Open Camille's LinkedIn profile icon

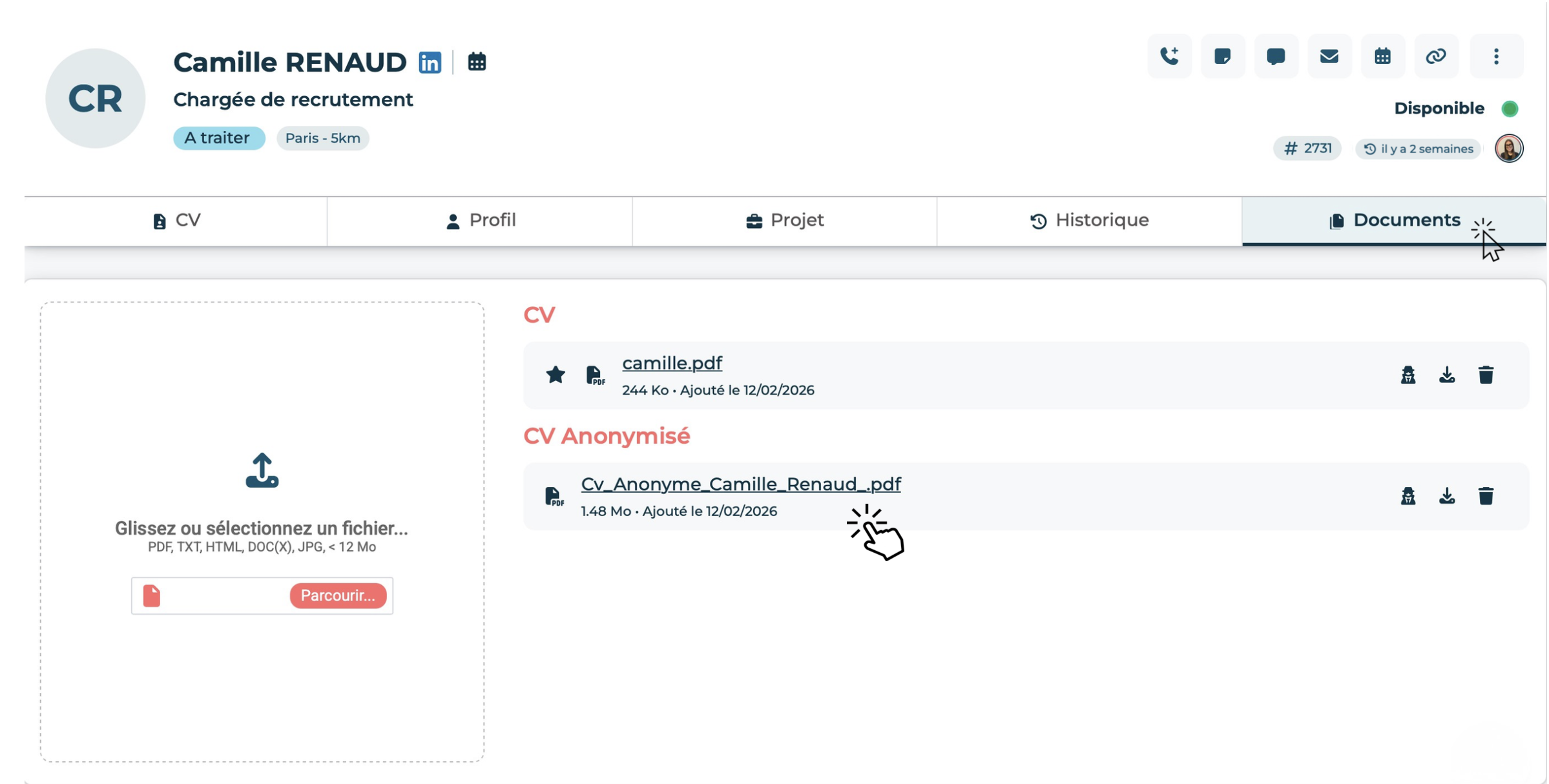point(430,63)
